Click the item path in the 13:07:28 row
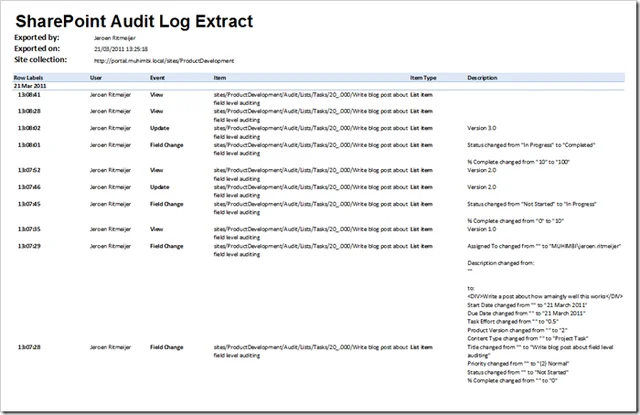Screen dimensions: 640x415 tap(311, 351)
